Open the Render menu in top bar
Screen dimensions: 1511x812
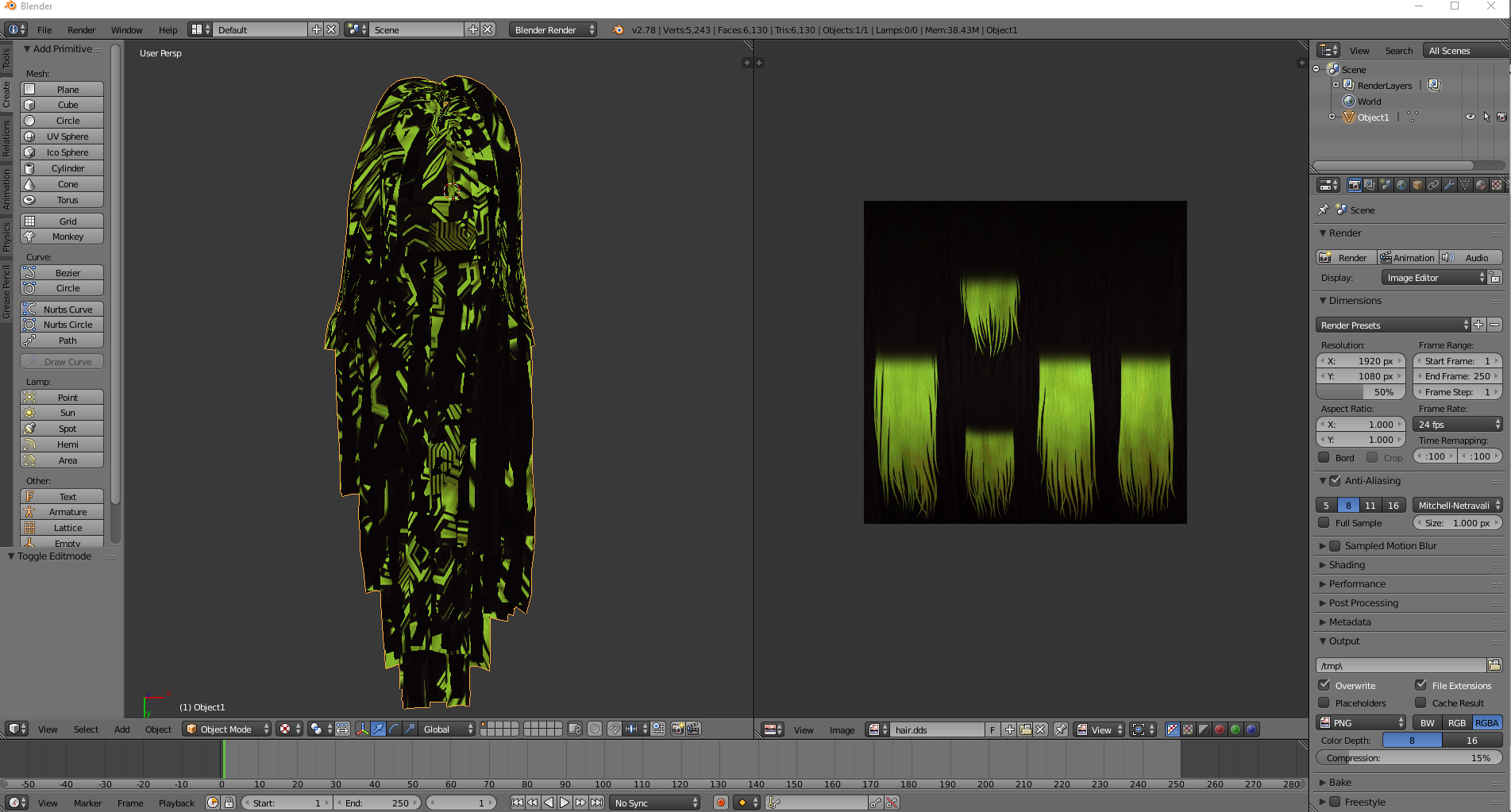81,29
